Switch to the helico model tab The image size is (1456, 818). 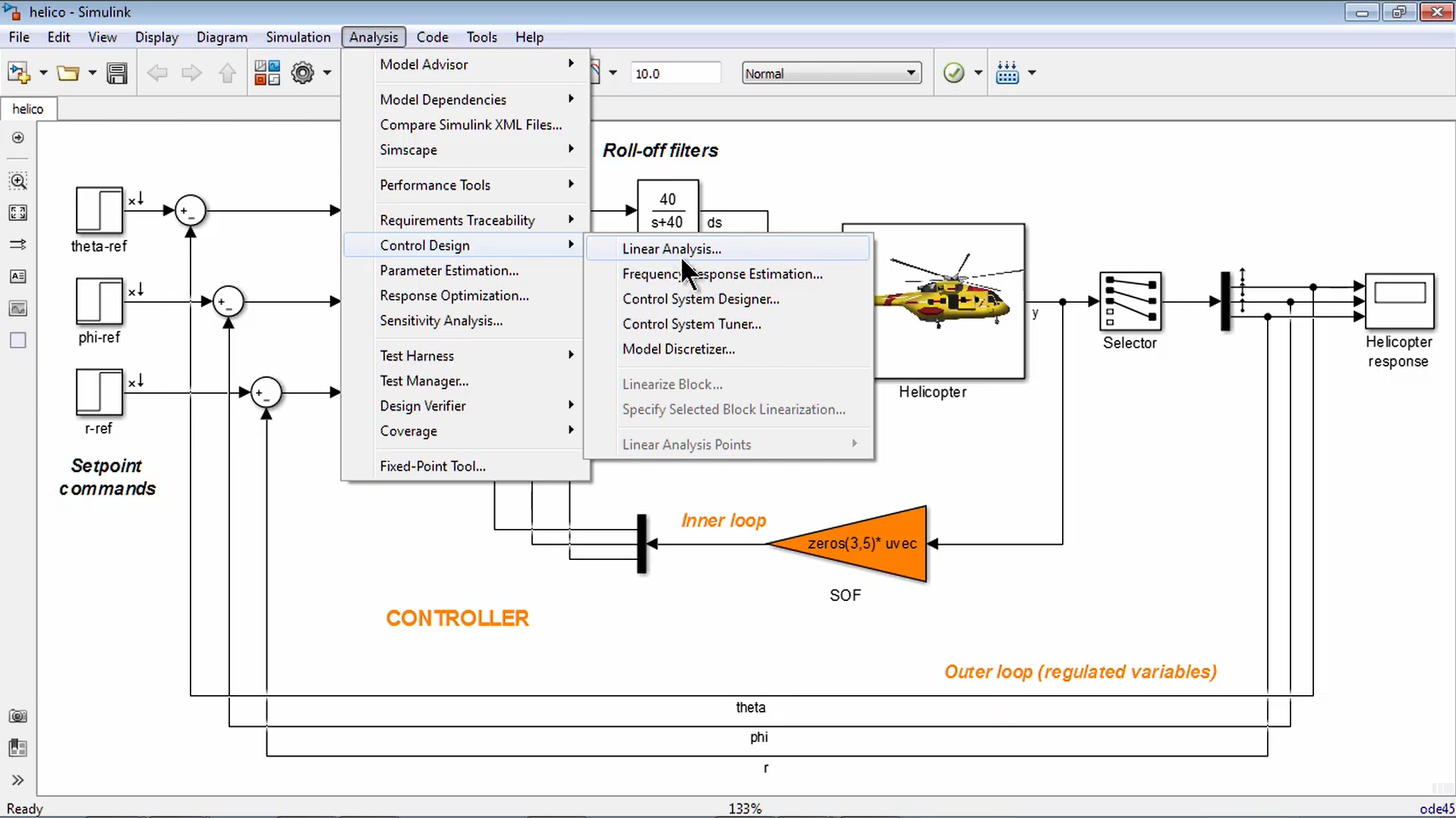click(x=28, y=109)
